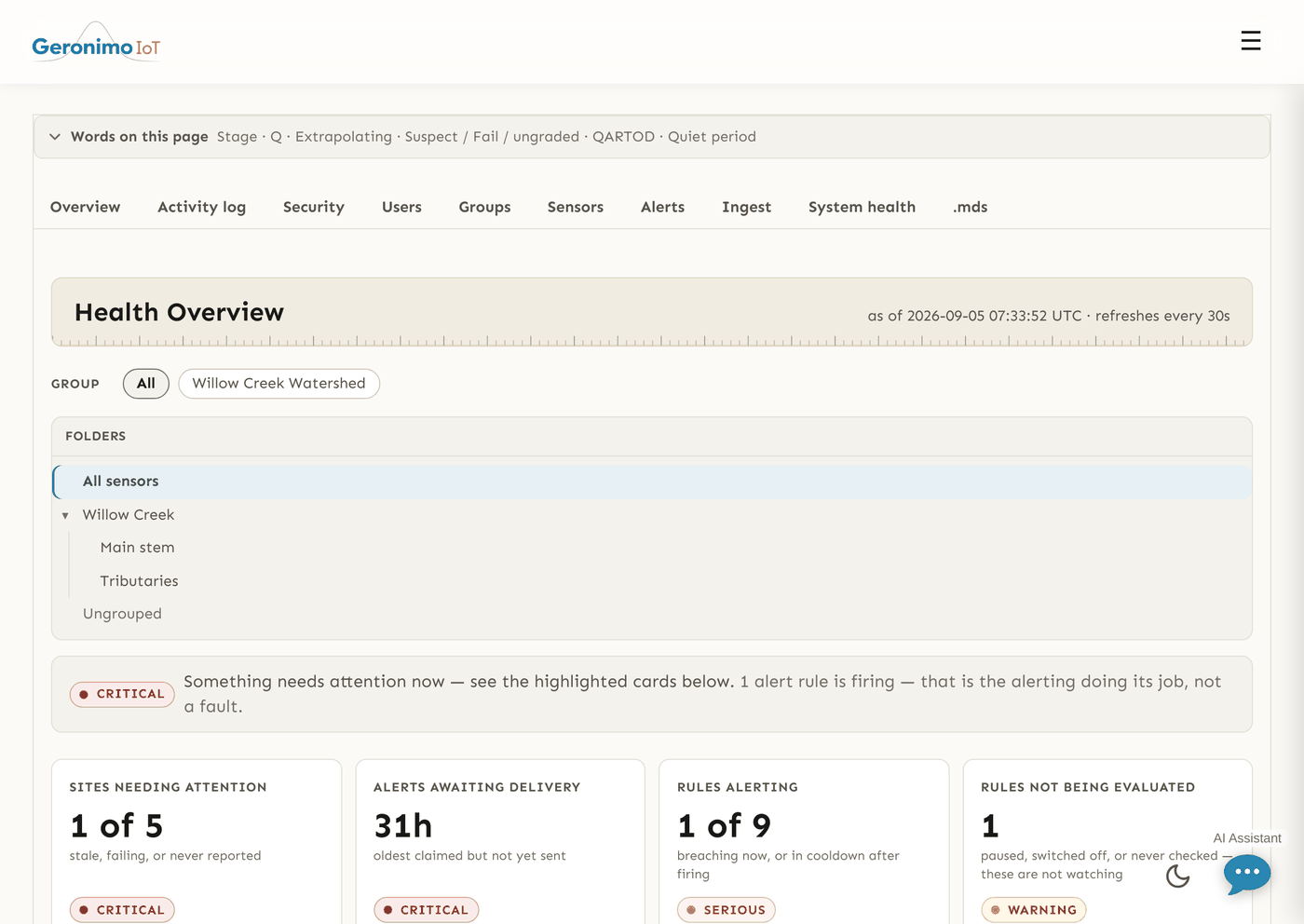Open the hamburger menu
This screenshot has width=1304, height=924.
[x=1251, y=41]
